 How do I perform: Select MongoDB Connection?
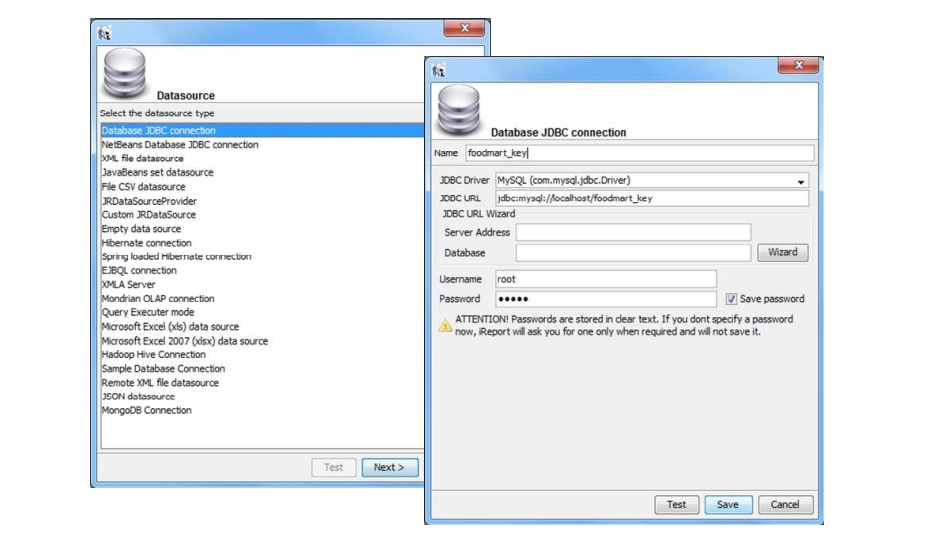click(x=146, y=410)
